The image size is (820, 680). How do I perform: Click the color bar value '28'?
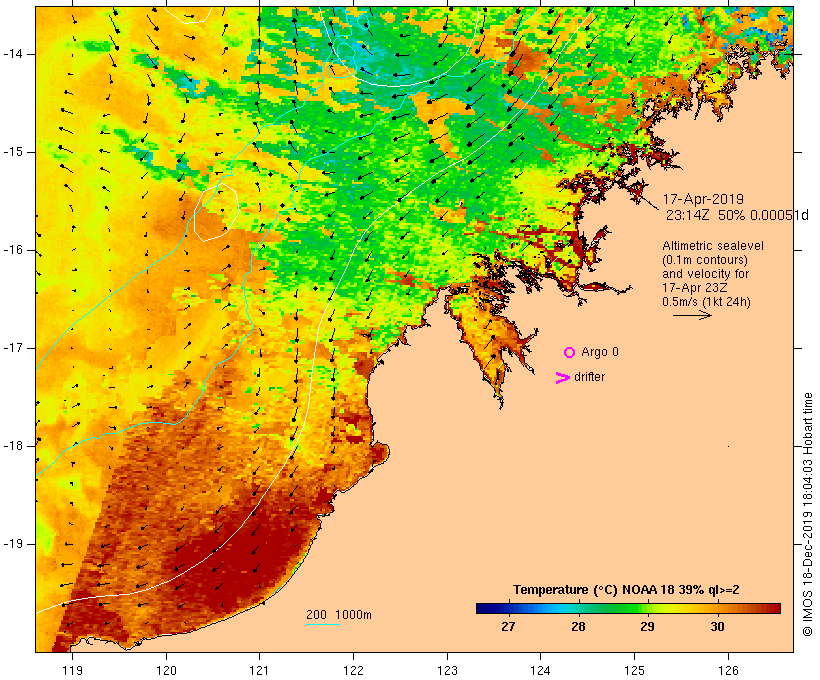578,627
